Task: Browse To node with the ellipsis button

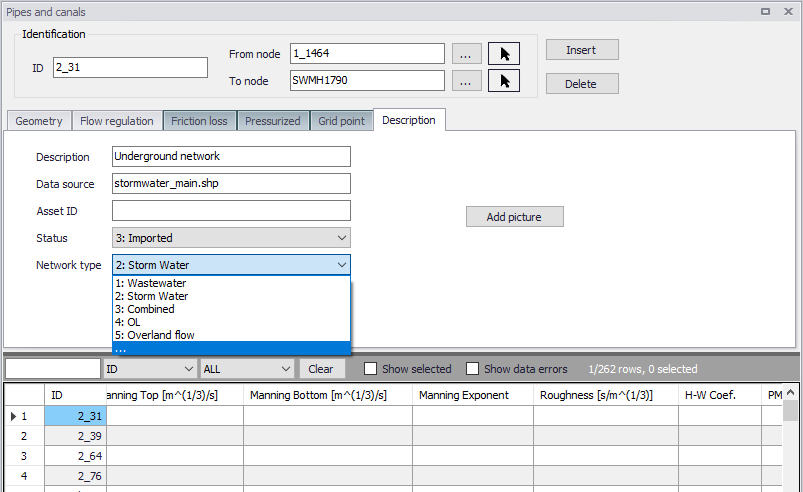Action: pyautogui.click(x=467, y=81)
